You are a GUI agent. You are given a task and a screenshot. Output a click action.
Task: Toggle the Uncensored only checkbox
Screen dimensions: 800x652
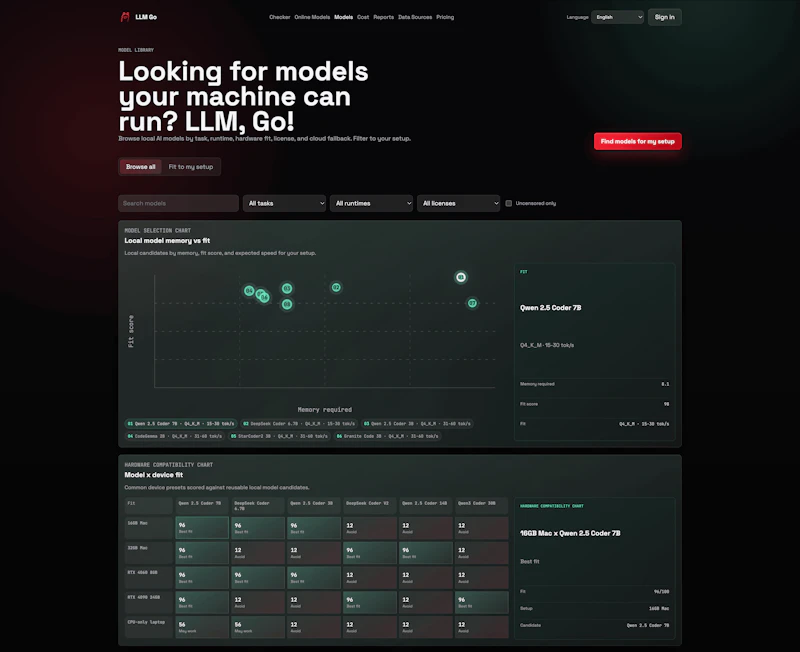coord(509,203)
